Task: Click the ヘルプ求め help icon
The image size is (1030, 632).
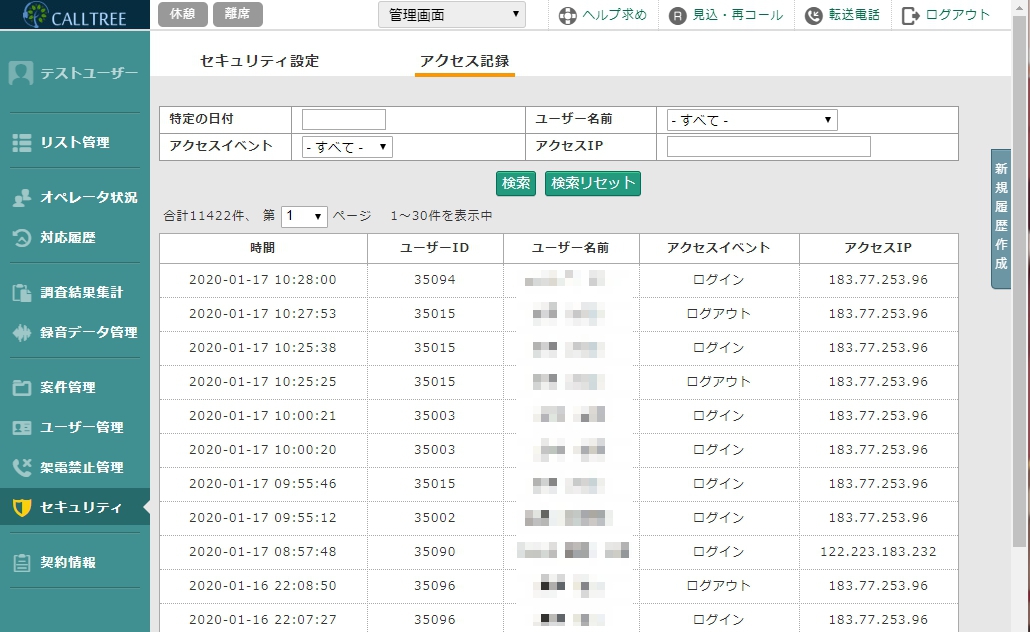Action: [x=567, y=15]
